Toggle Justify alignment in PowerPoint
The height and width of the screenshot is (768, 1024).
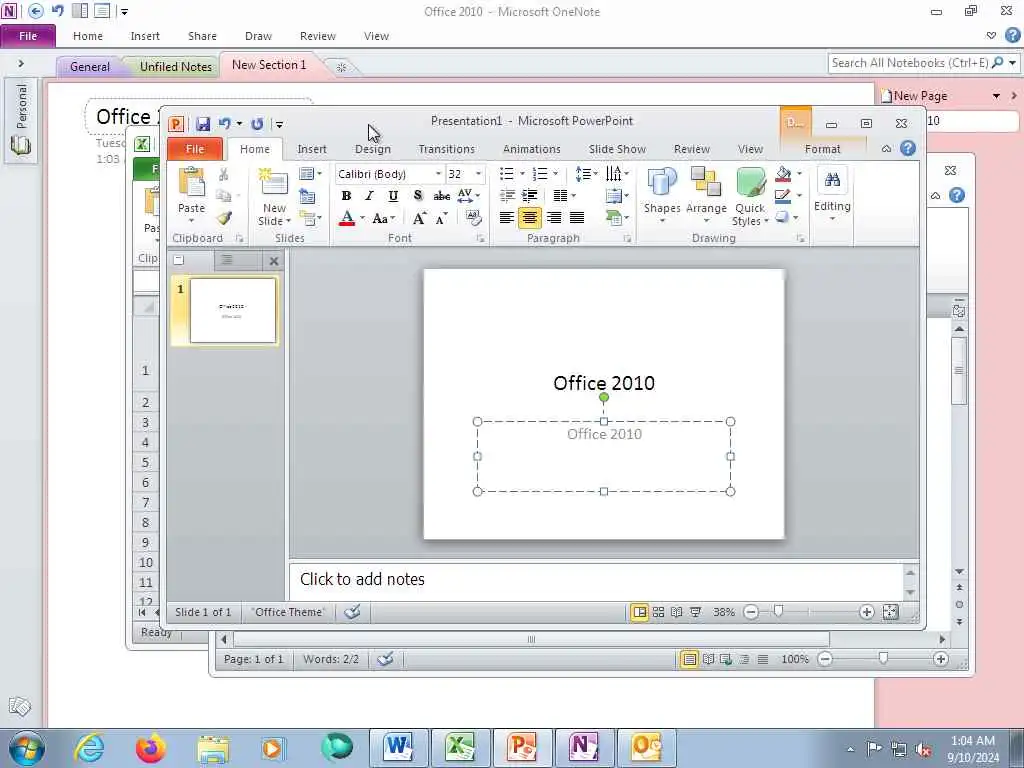pos(577,218)
